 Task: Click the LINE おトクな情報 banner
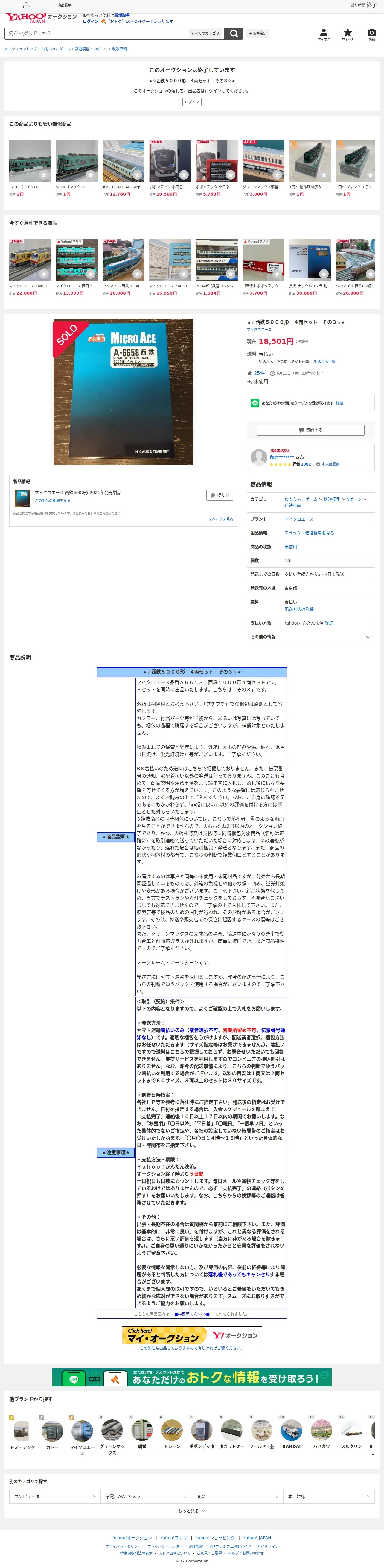point(192,1378)
